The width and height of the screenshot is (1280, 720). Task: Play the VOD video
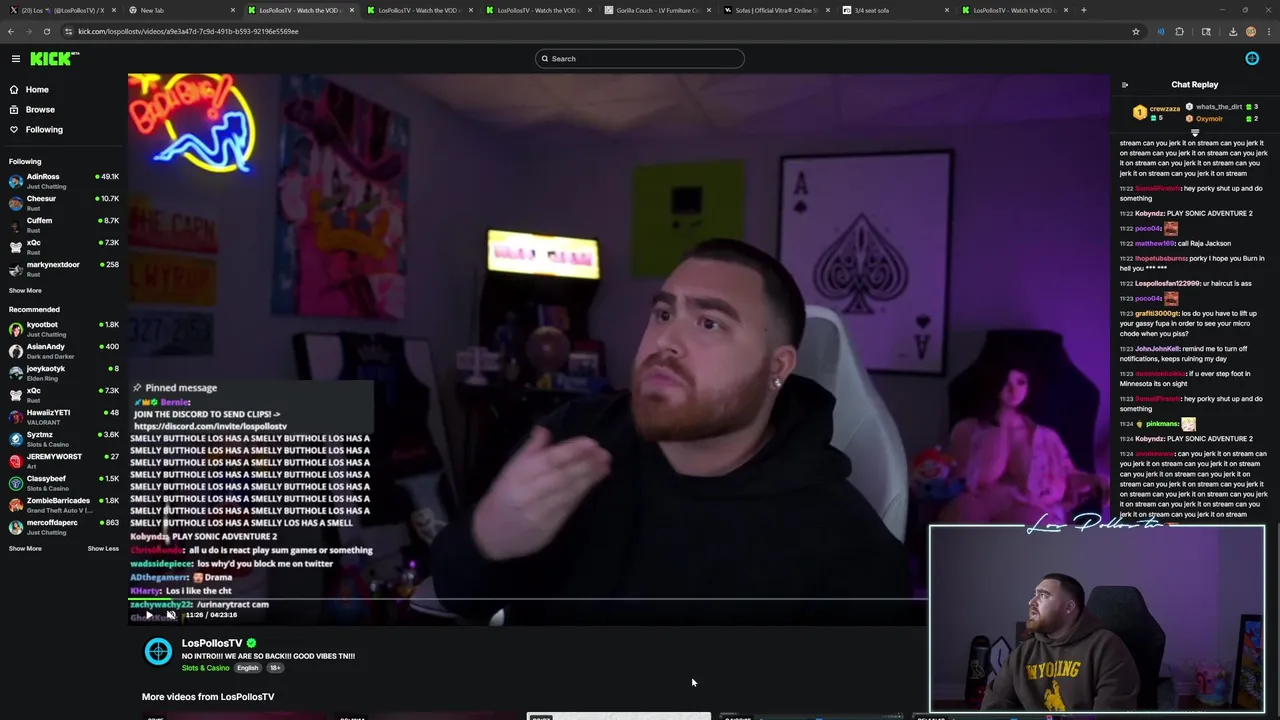[x=150, y=615]
